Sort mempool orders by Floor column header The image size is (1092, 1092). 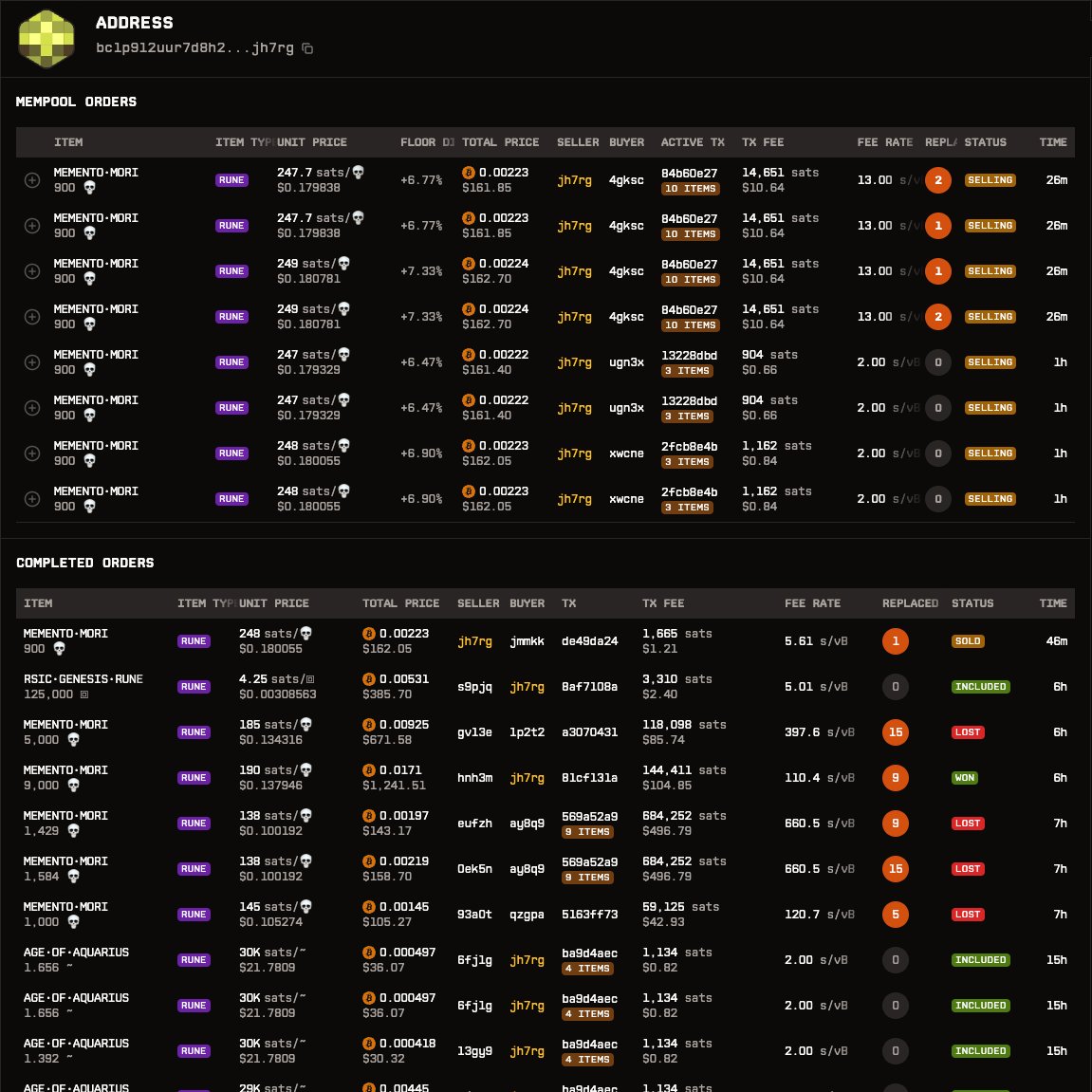427,142
